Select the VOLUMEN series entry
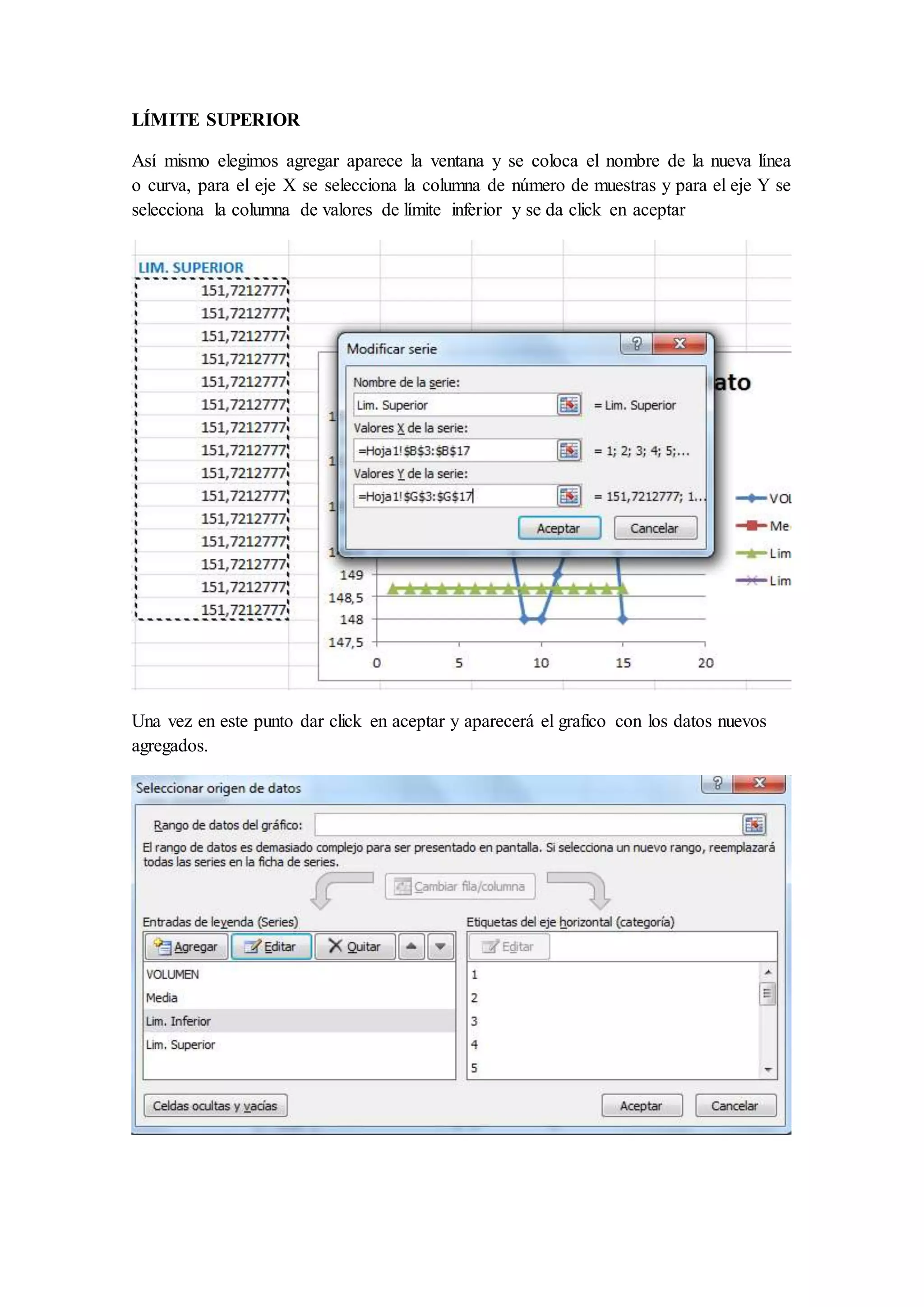 [173, 974]
